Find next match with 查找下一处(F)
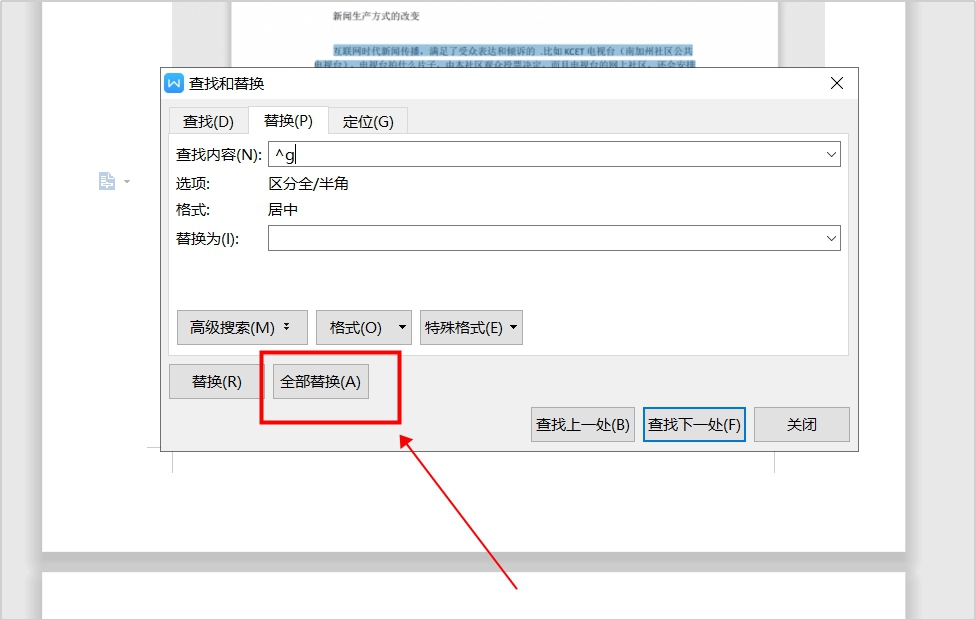 [x=694, y=424]
